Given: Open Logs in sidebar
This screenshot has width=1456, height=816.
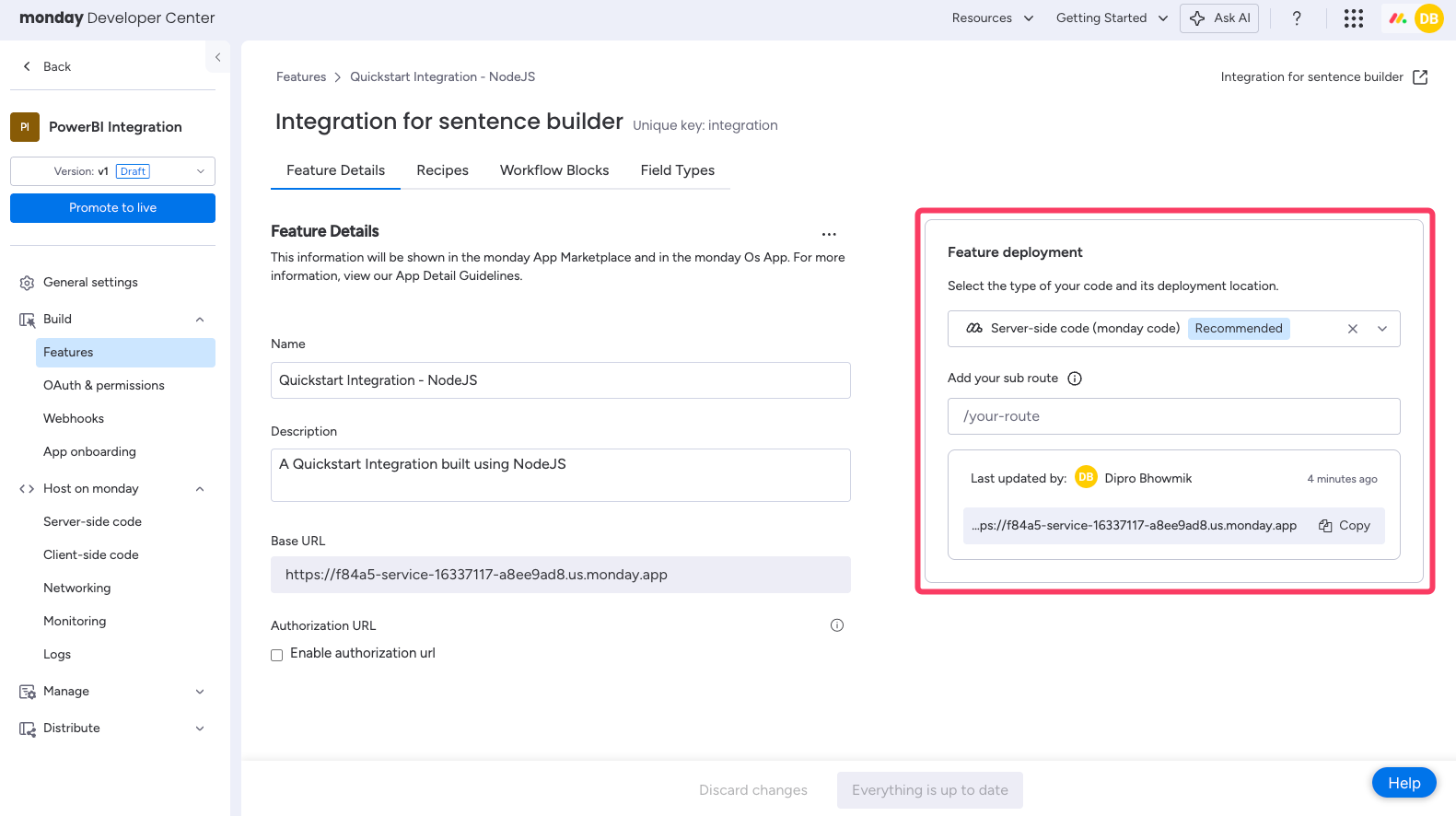Looking at the screenshot, I should (57, 655).
